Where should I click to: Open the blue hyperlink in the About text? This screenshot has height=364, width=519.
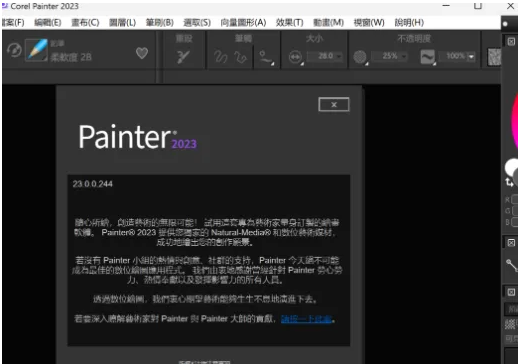[306, 319]
